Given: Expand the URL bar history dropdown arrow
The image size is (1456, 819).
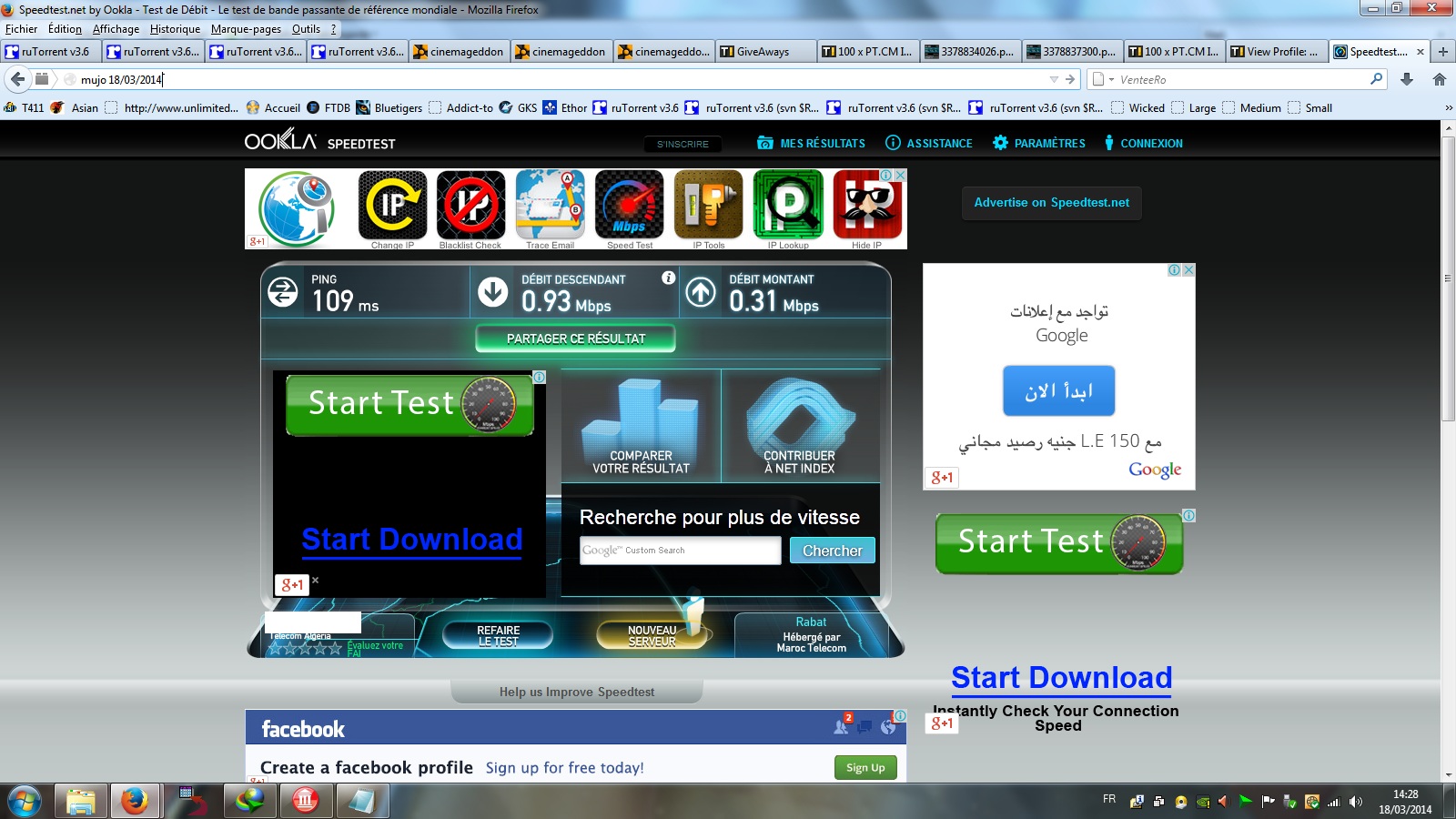Looking at the screenshot, I should [x=1054, y=79].
